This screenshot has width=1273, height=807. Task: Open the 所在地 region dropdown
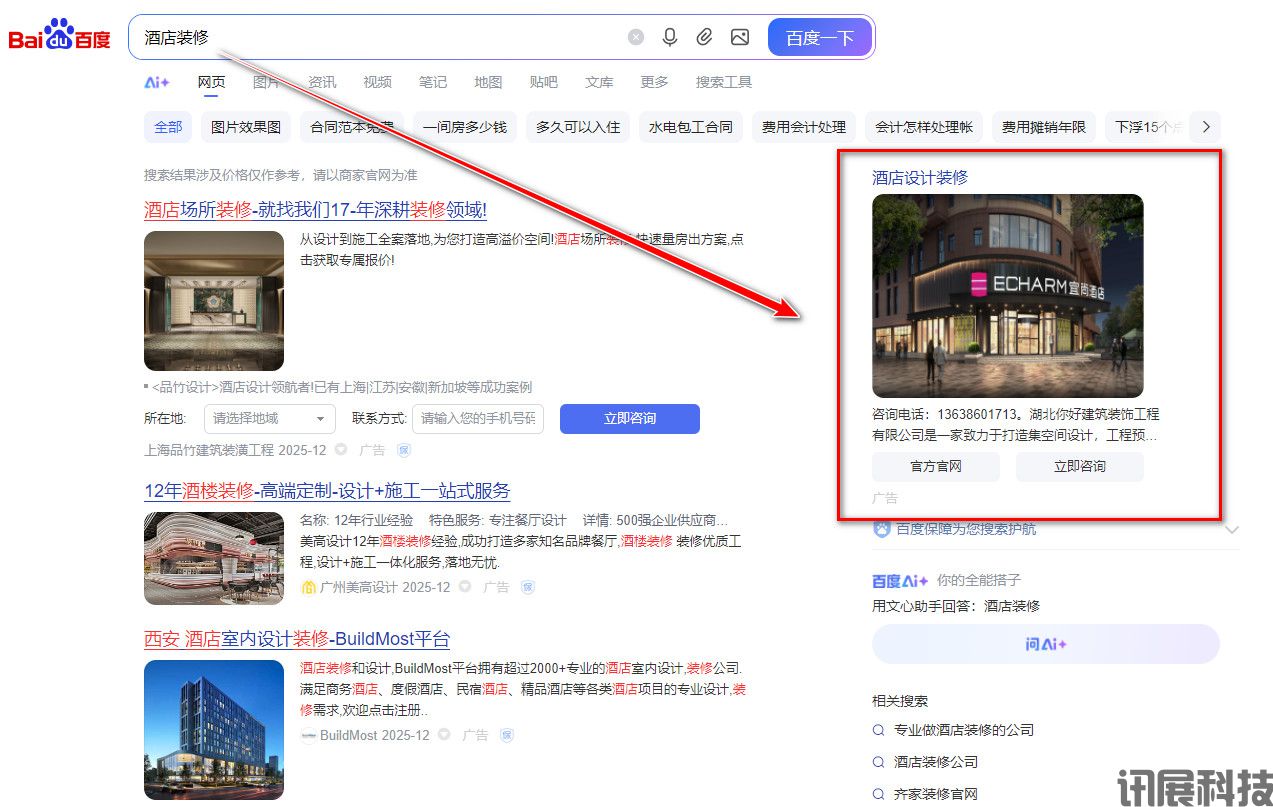(270, 419)
